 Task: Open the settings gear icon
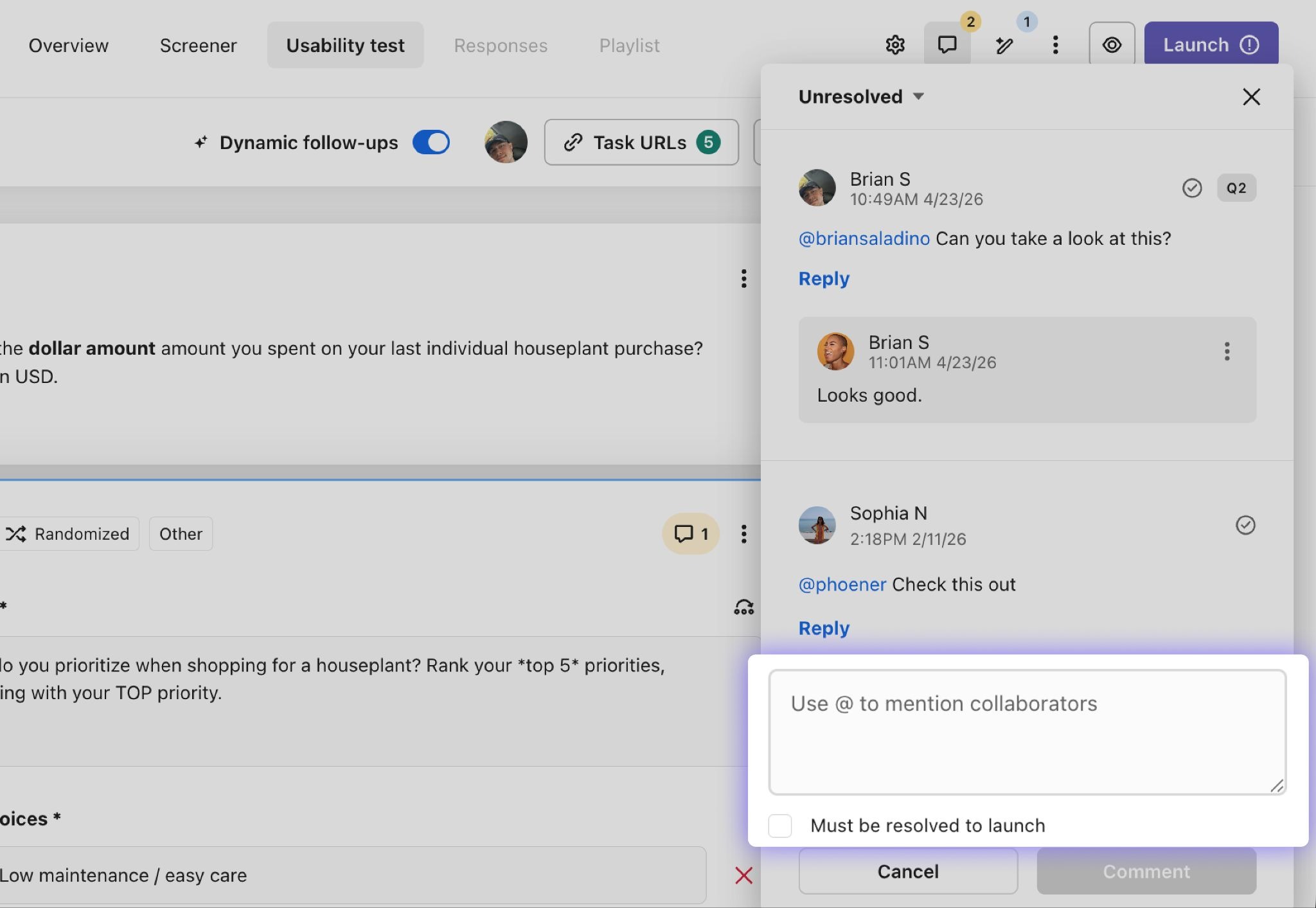(895, 45)
